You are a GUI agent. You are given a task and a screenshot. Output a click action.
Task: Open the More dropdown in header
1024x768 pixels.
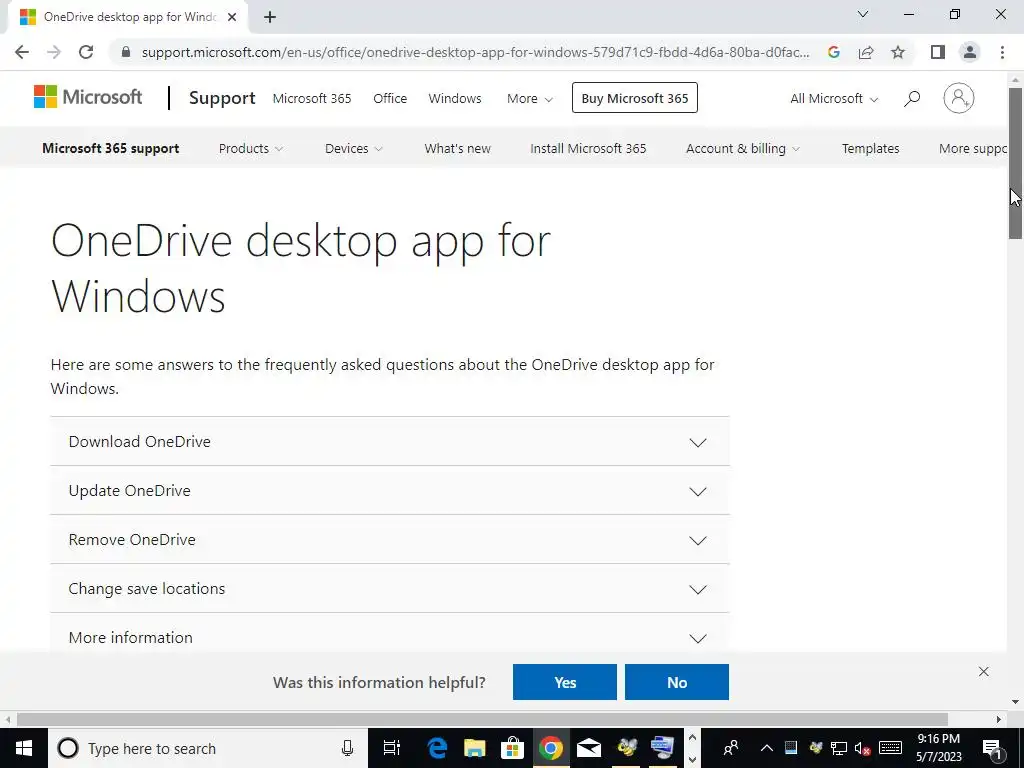click(530, 99)
